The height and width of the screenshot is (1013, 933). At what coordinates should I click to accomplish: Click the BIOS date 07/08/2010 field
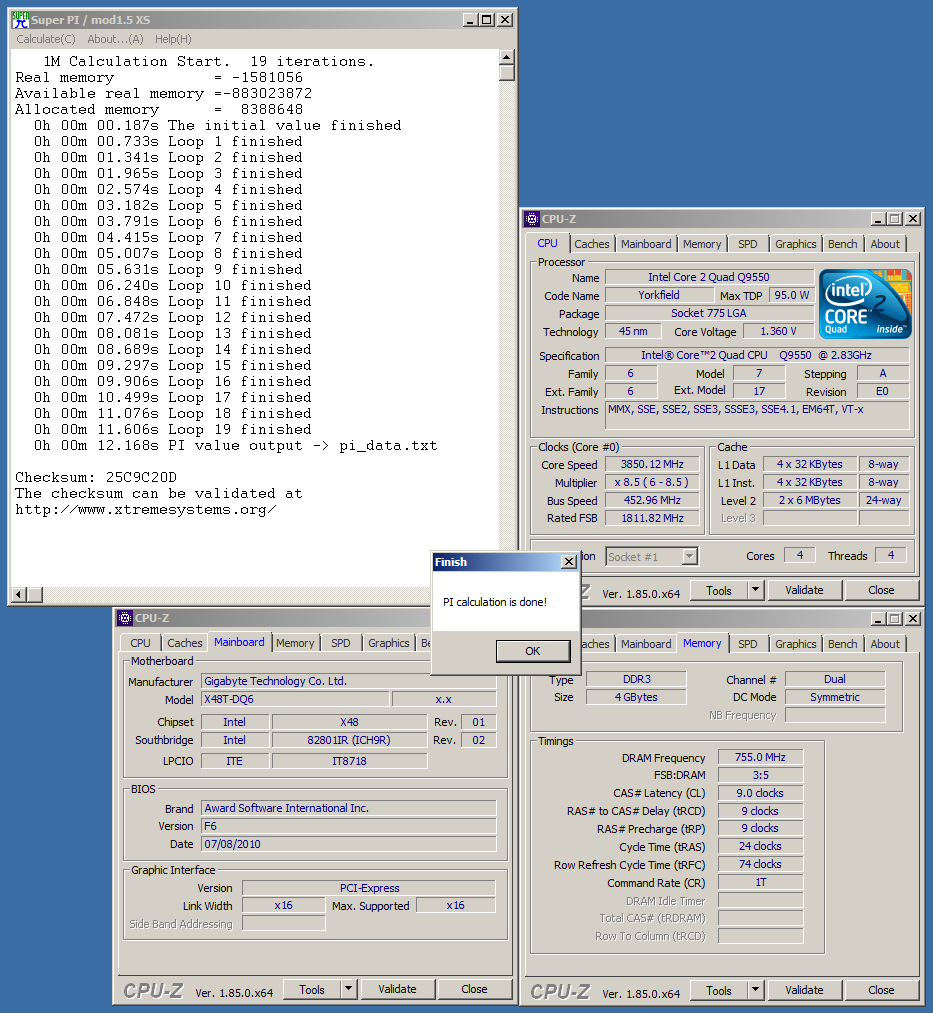349,844
